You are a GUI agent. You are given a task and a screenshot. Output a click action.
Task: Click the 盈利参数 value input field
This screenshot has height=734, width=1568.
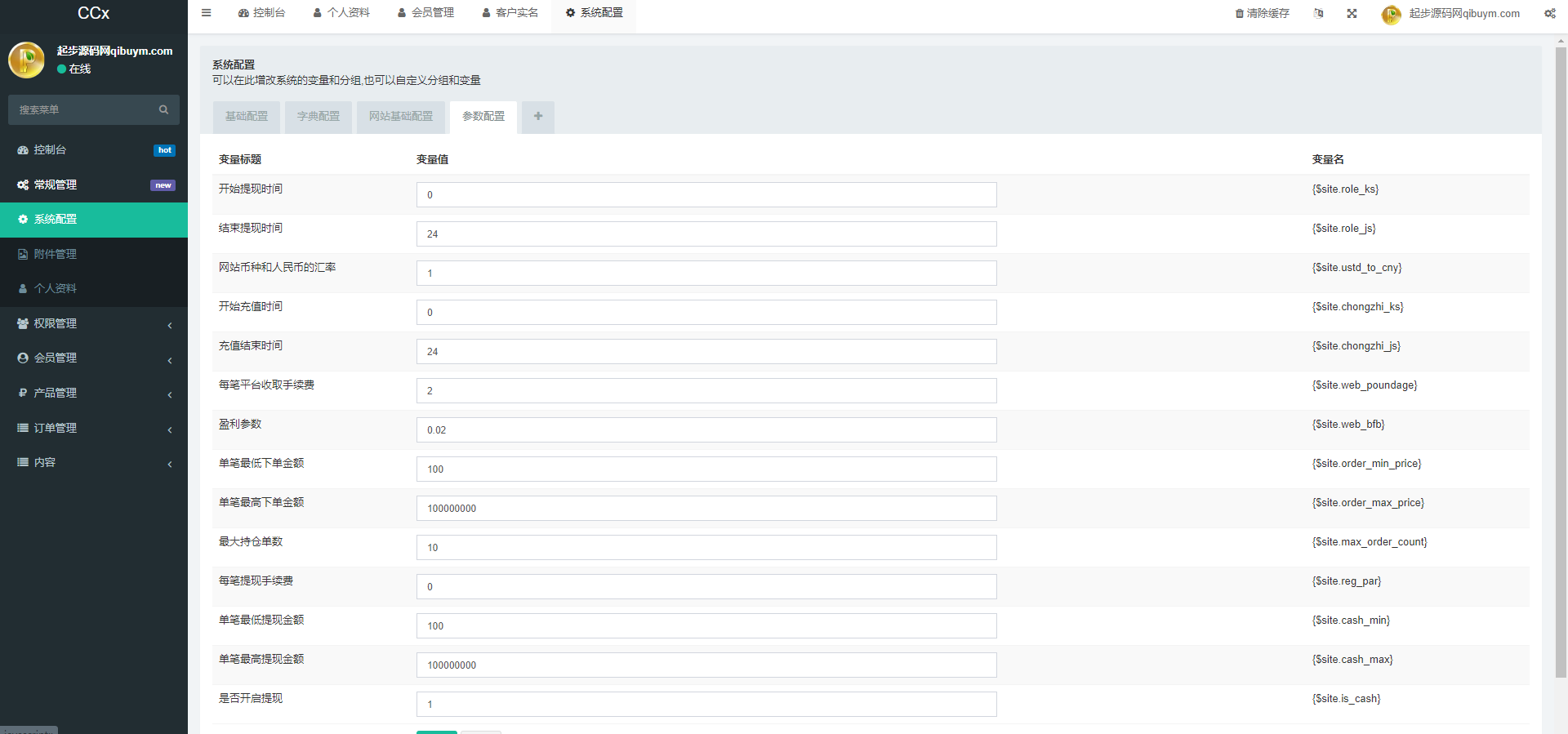706,429
